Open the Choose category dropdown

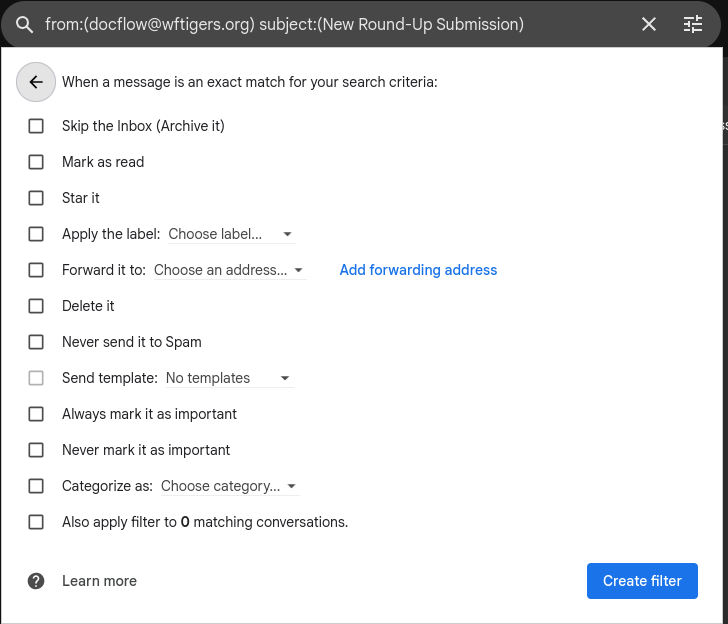[x=229, y=486]
